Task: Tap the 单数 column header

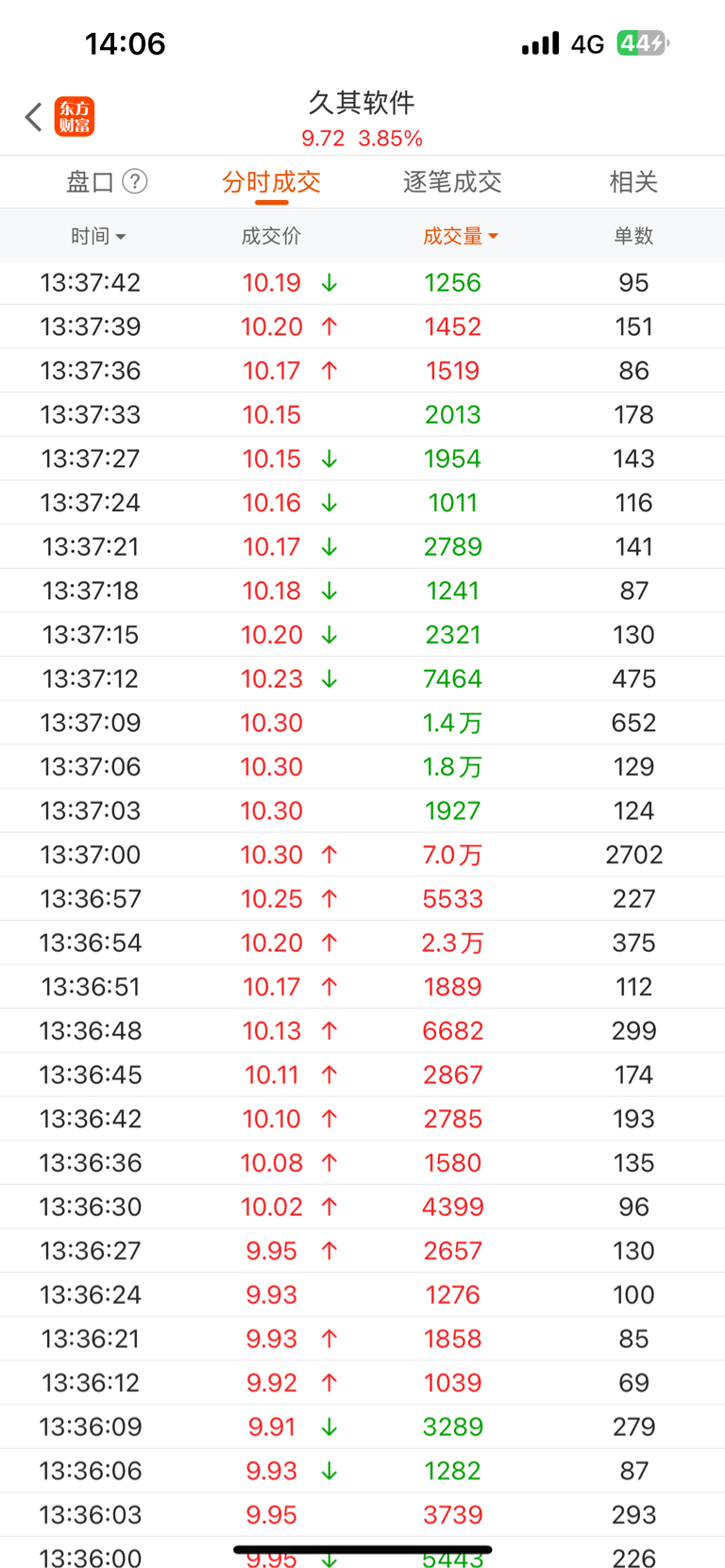Action: pyautogui.click(x=633, y=236)
